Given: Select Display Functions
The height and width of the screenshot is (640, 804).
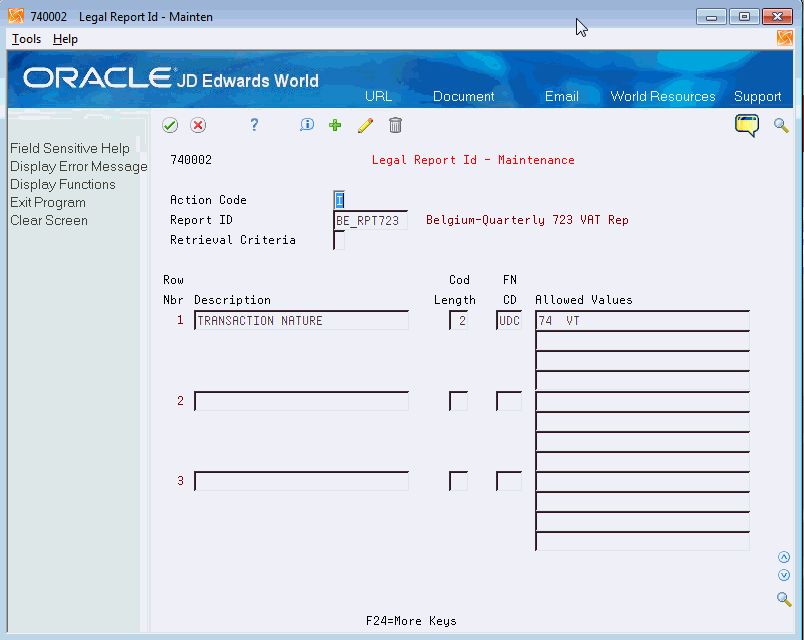Looking at the screenshot, I should pos(63,185).
